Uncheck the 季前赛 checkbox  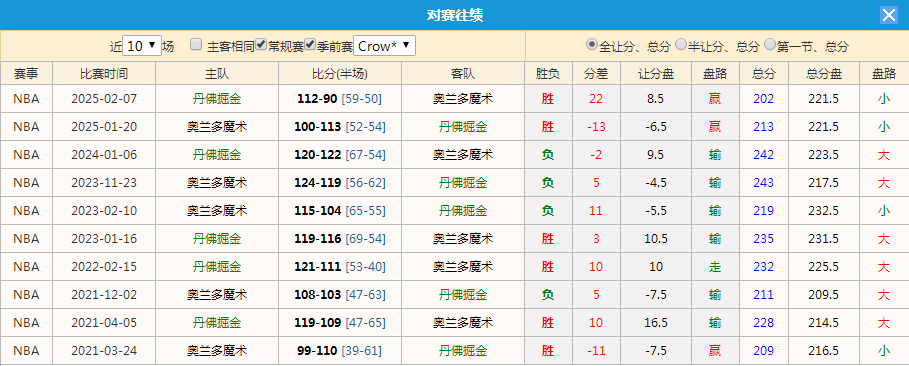(310, 45)
